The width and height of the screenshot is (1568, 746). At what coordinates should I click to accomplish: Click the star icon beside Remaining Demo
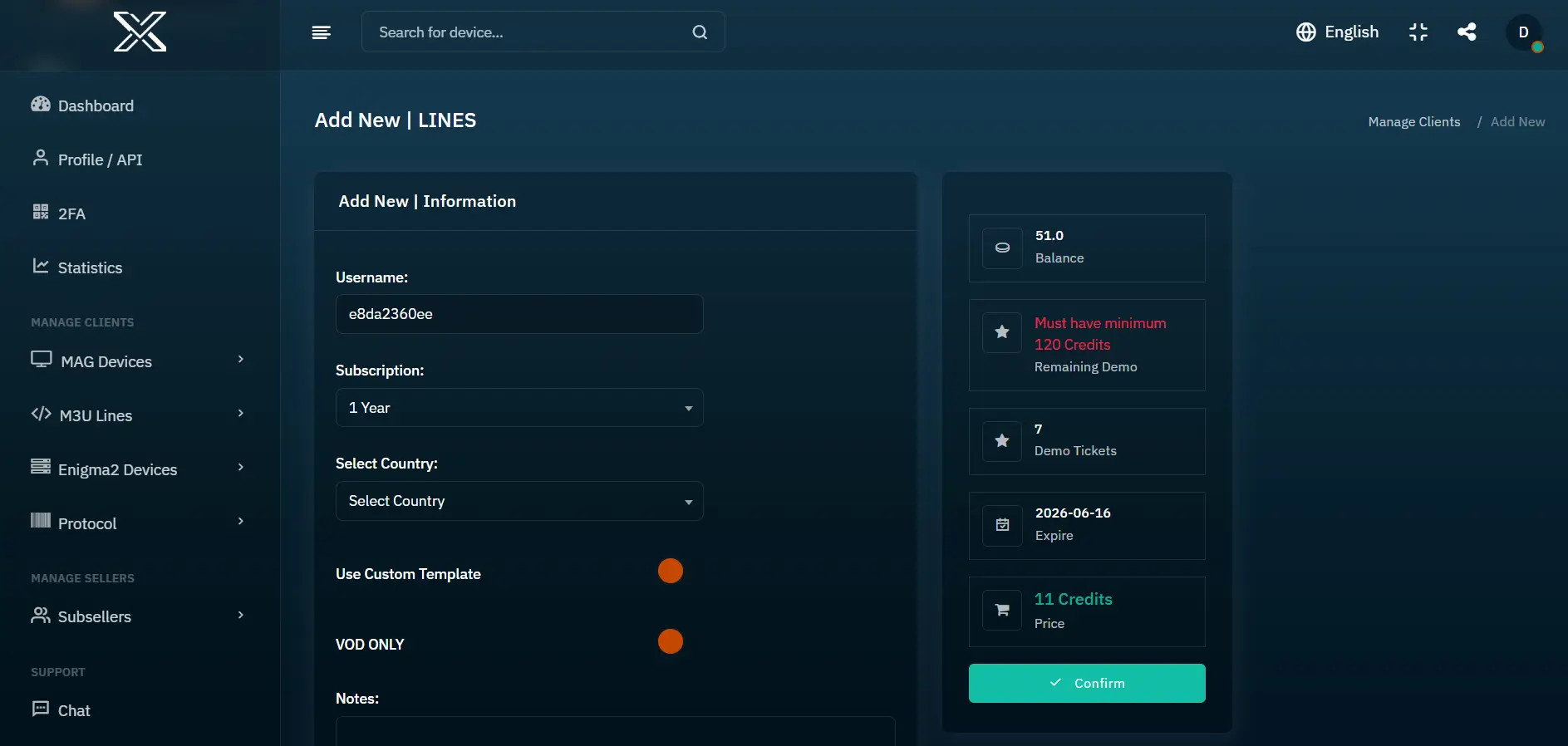pyautogui.click(x=1002, y=332)
